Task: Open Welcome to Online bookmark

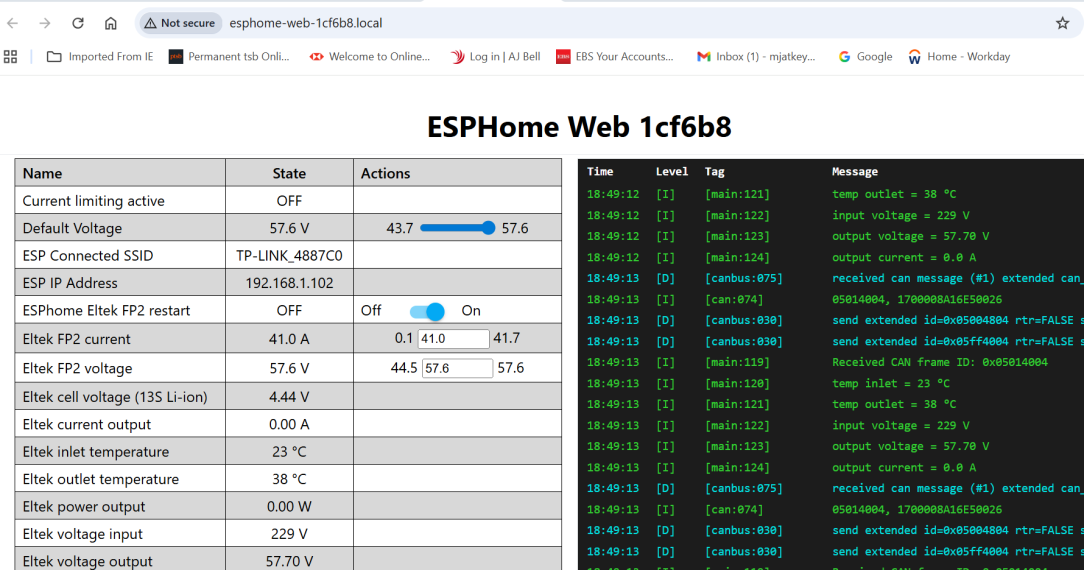Action: point(370,57)
